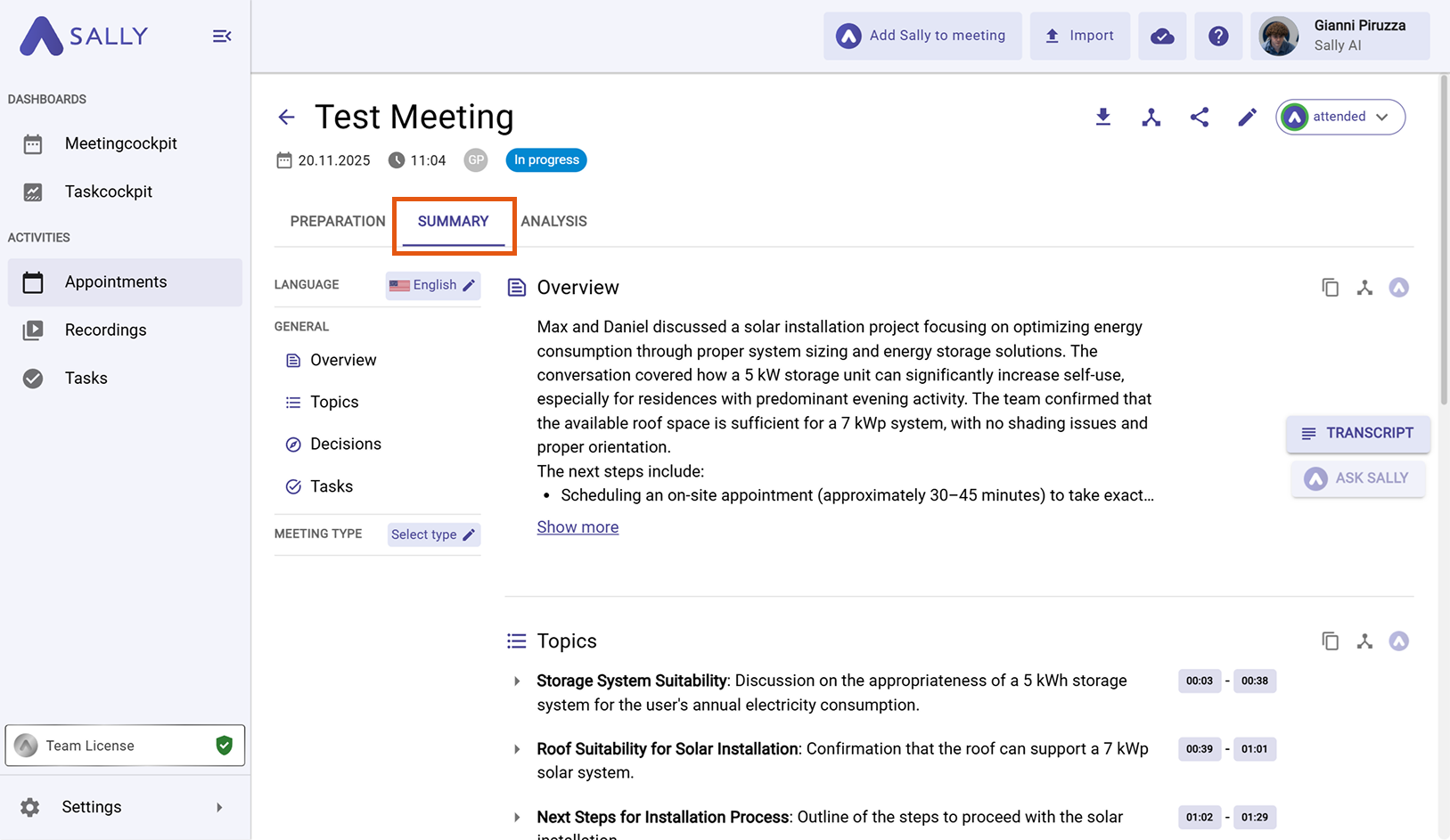The height and width of the screenshot is (840, 1450).
Task: Copy the Topics section content
Action: tap(1330, 641)
